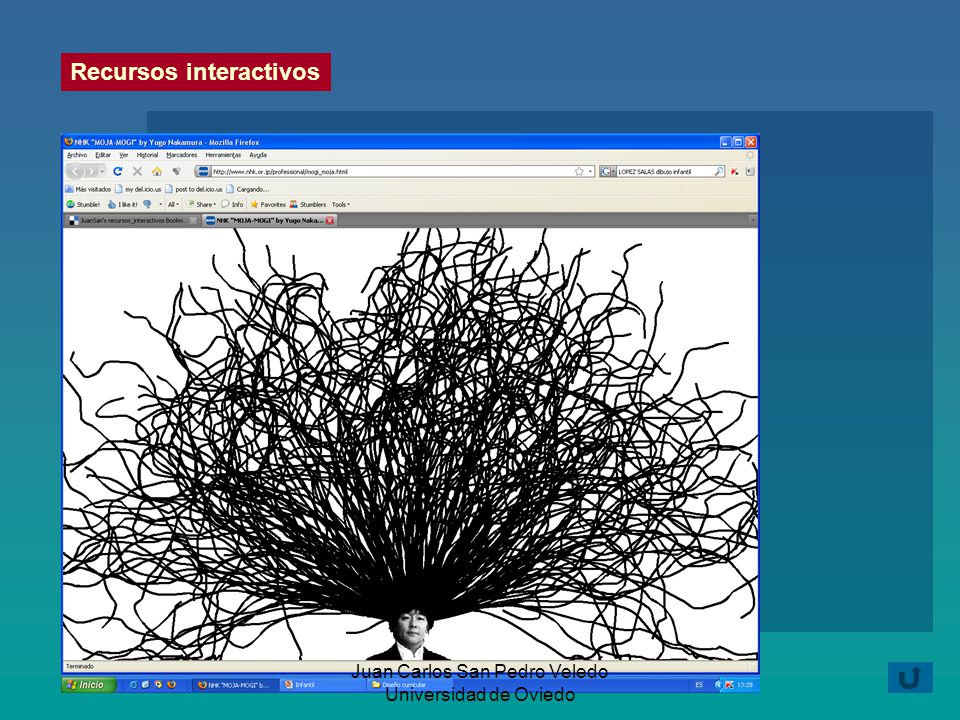Click the ES language indicator in the tray
960x720 pixels.
699,685
